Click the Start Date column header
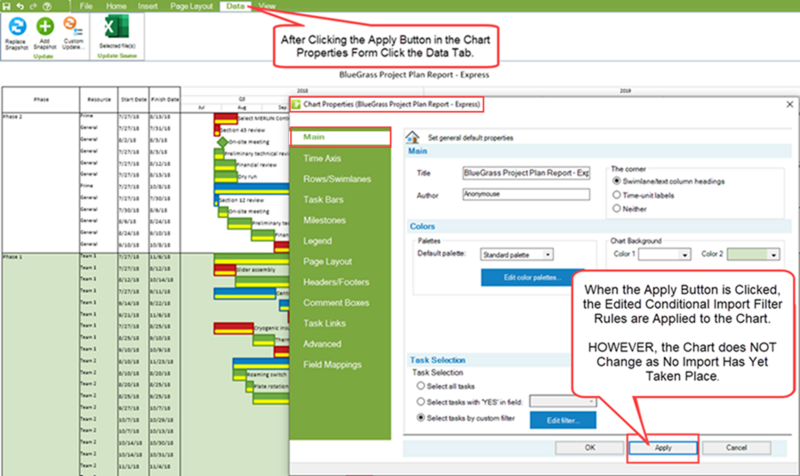Viewport: 800px width, 476px height. point(133,99)
